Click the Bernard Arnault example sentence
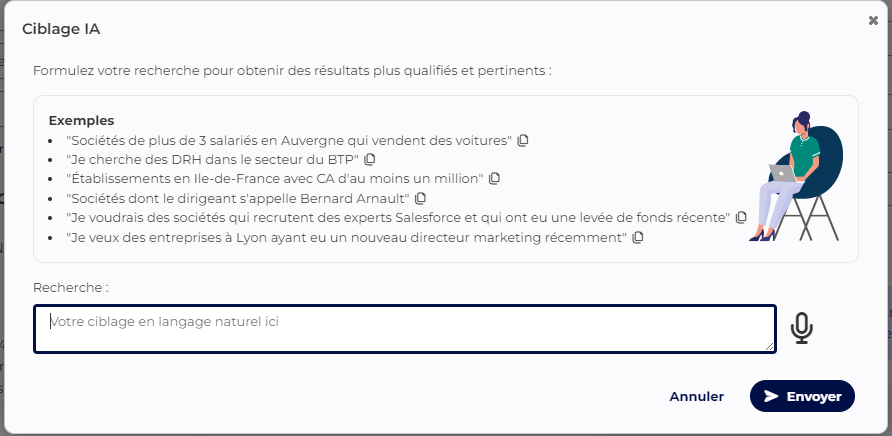892x436 pixels. tap(237, 198)
